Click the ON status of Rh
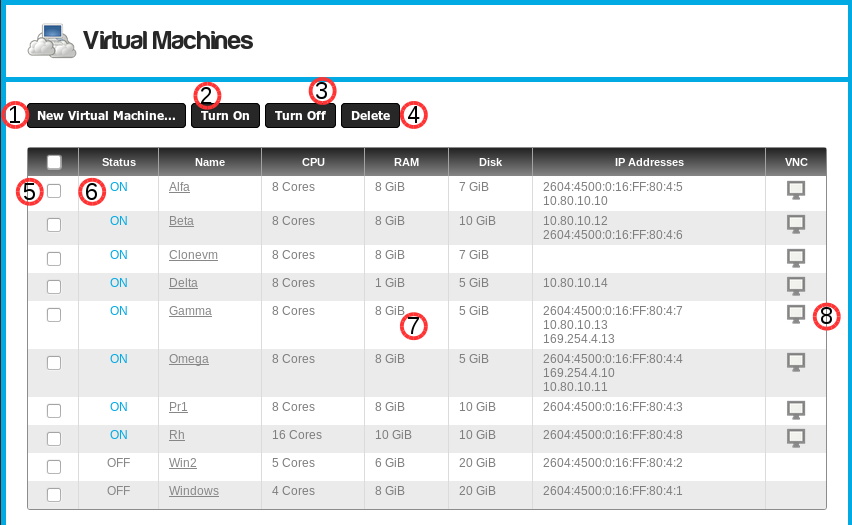 [x=118, y=435]
